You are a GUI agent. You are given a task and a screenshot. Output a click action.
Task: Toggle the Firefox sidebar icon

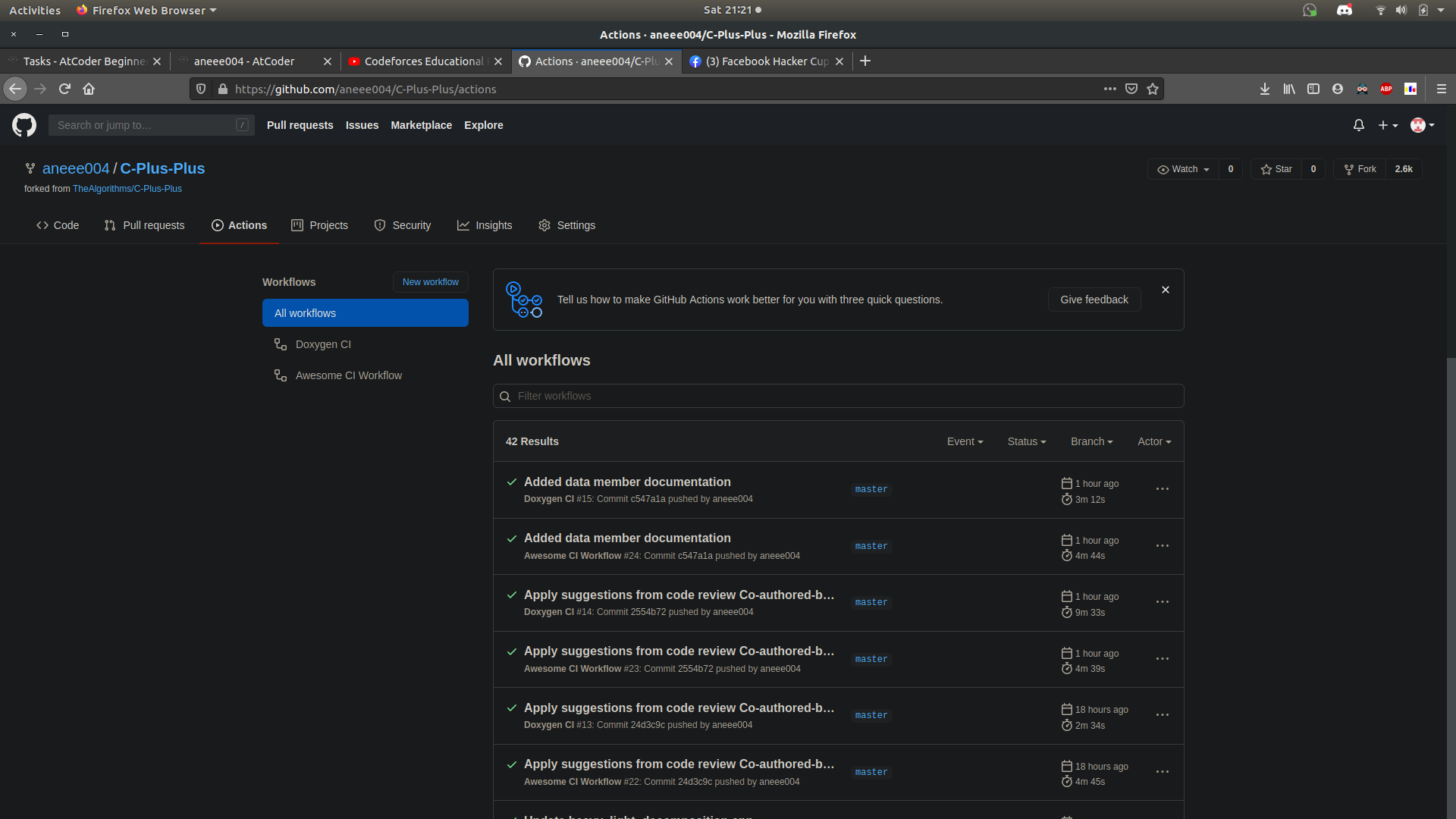pos(1313,89)
